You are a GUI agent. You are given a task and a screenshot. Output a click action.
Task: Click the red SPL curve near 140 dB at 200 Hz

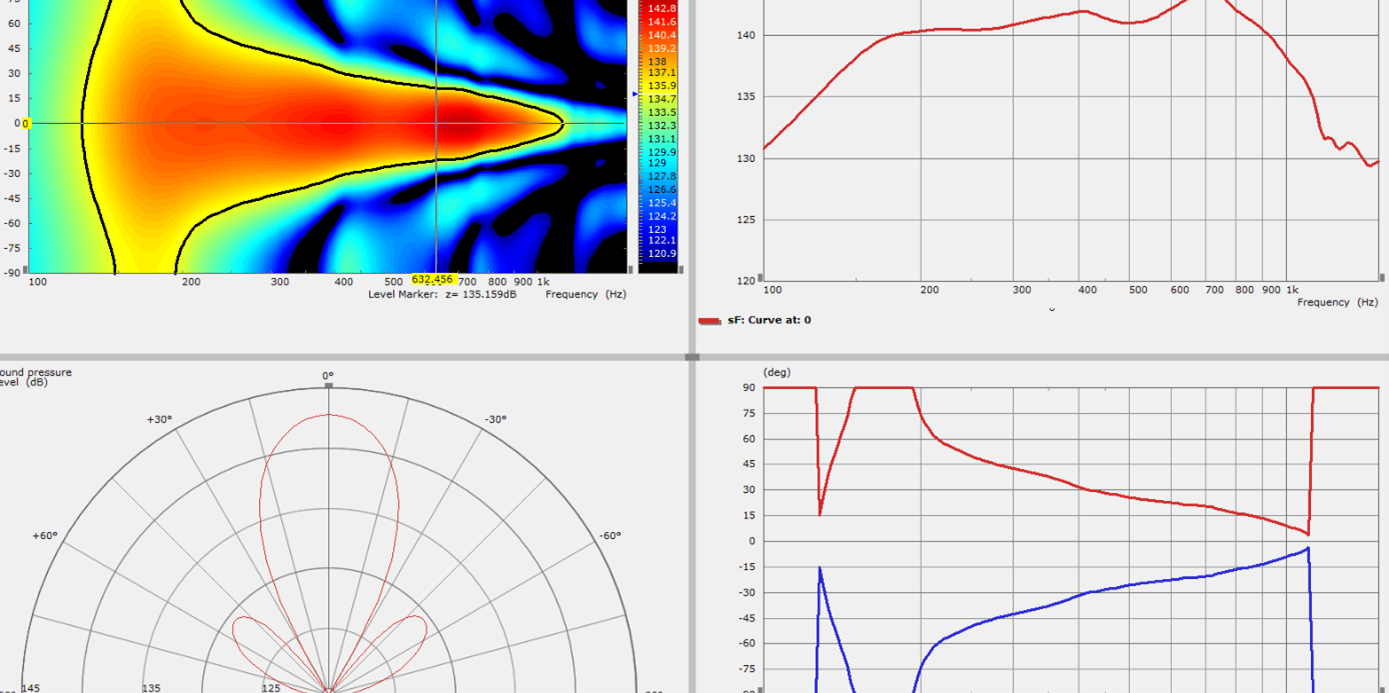point(929,31)
